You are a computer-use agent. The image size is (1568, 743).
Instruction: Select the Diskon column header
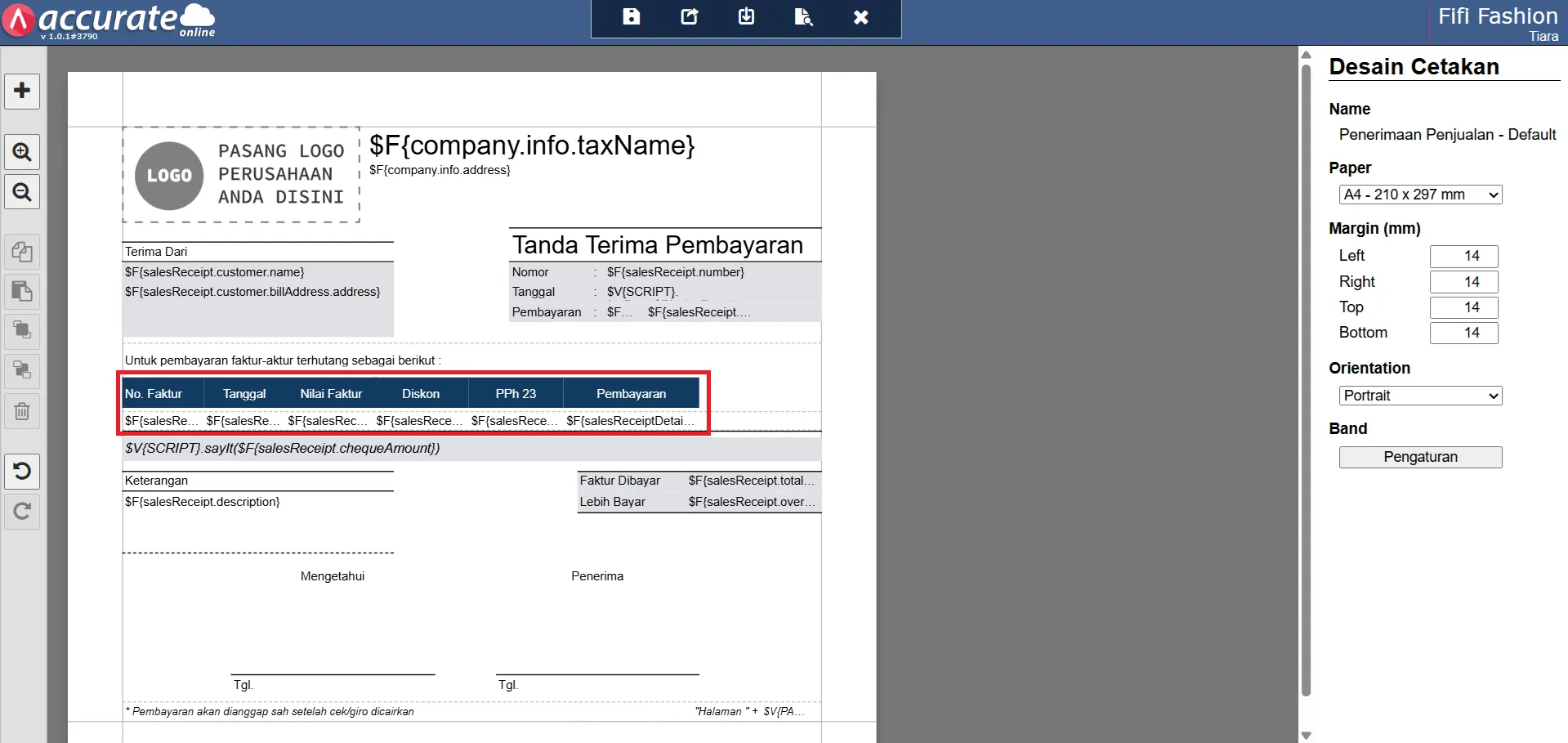pos(421,394)
